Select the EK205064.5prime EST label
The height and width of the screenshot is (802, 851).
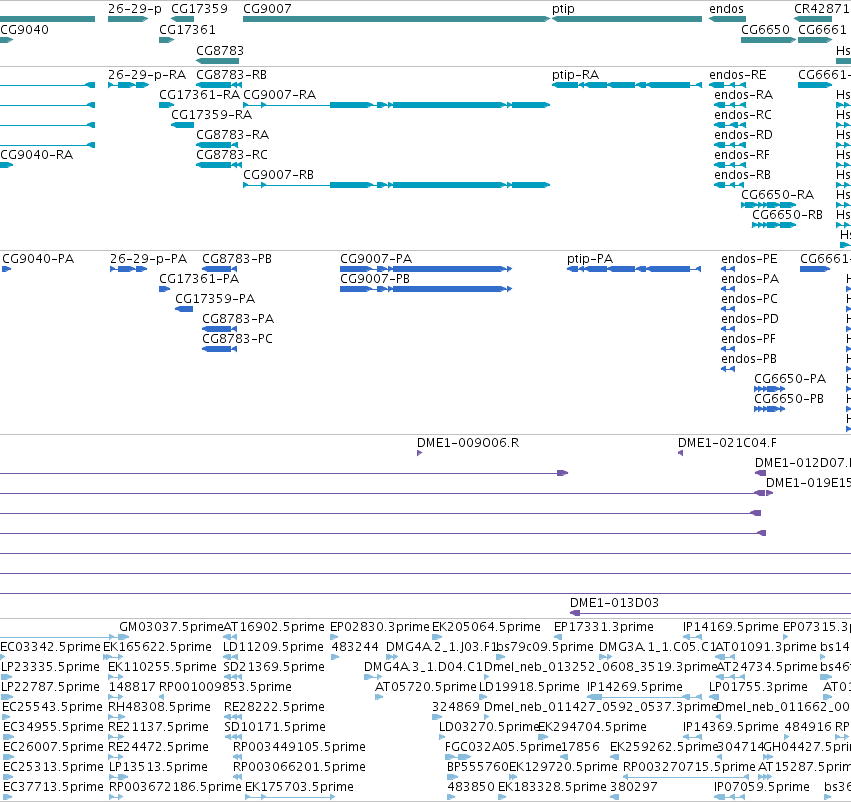(486, 627)
